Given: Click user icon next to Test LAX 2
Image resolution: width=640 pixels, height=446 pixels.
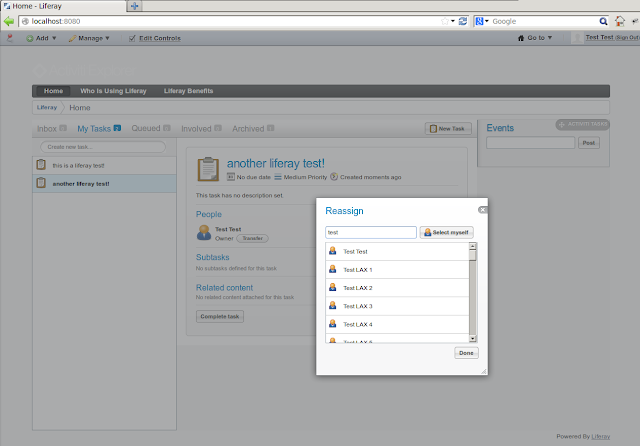Looking at the screenshot, I should (333, 287).
